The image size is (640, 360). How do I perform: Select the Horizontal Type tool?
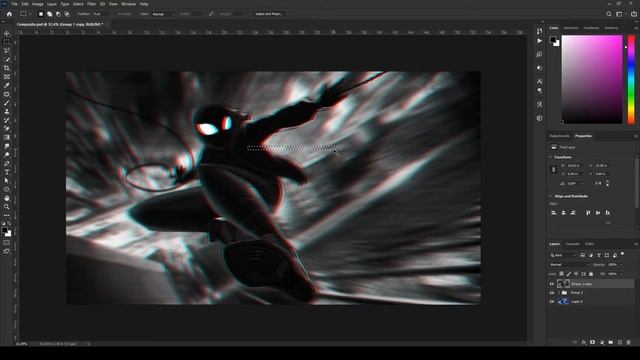(7, 172)
